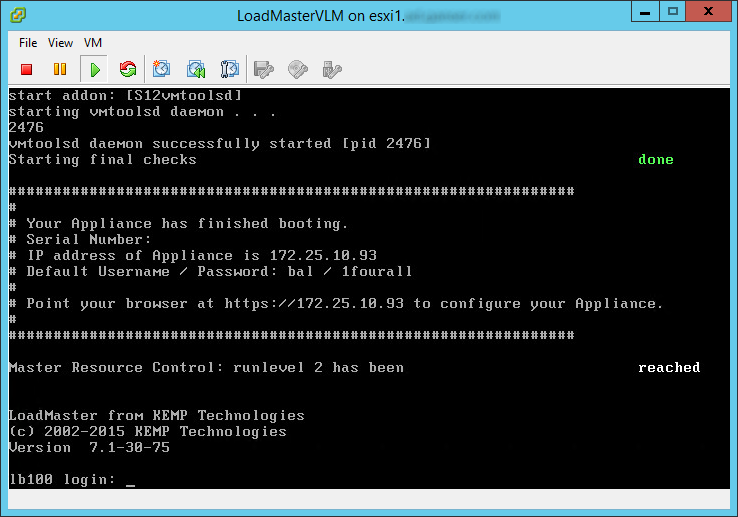The width and height of the screenshot is (738, 517).
Task: Open the View menu
Action: coord(60,43)
